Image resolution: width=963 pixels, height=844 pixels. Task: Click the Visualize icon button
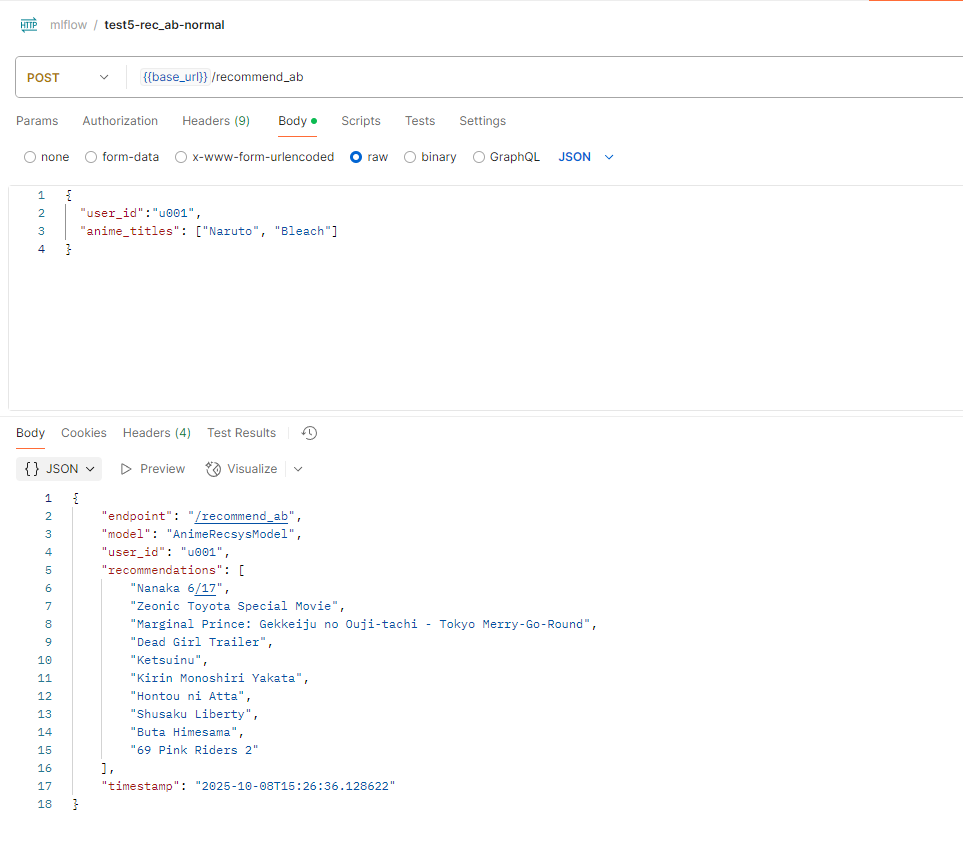[213, 469]
